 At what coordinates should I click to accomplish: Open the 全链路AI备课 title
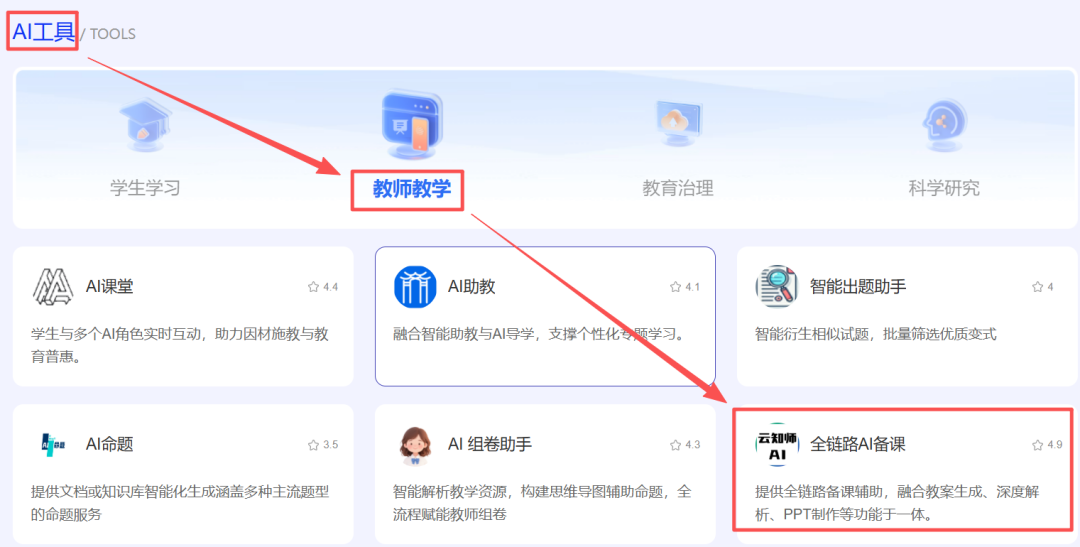pyautogui.click(x=858, y=444)
